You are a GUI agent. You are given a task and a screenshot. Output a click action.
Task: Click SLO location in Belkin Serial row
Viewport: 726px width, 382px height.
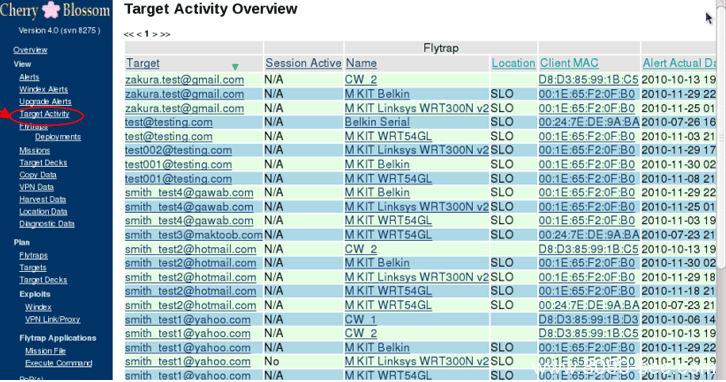502,122
